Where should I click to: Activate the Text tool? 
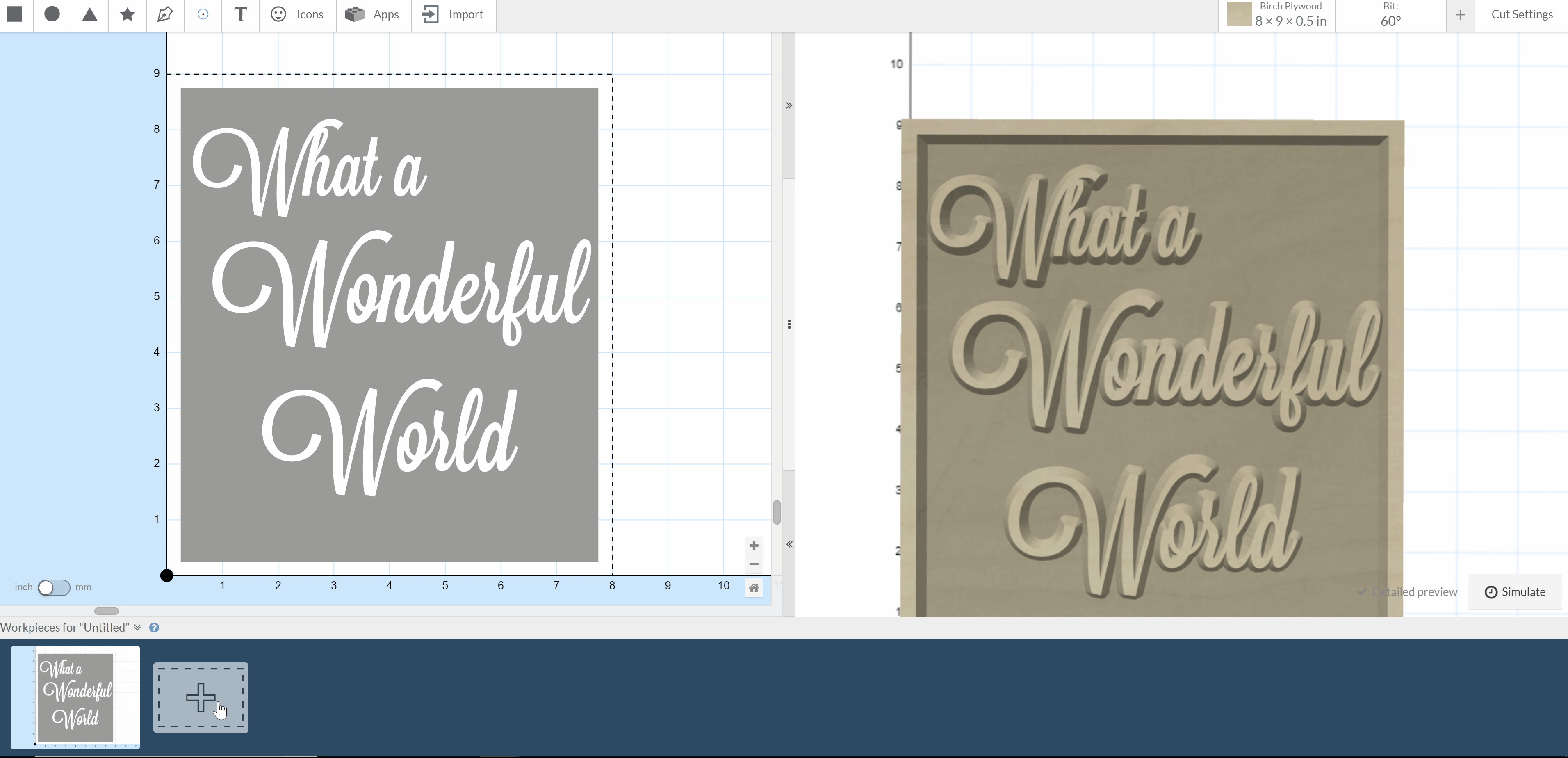240,14
